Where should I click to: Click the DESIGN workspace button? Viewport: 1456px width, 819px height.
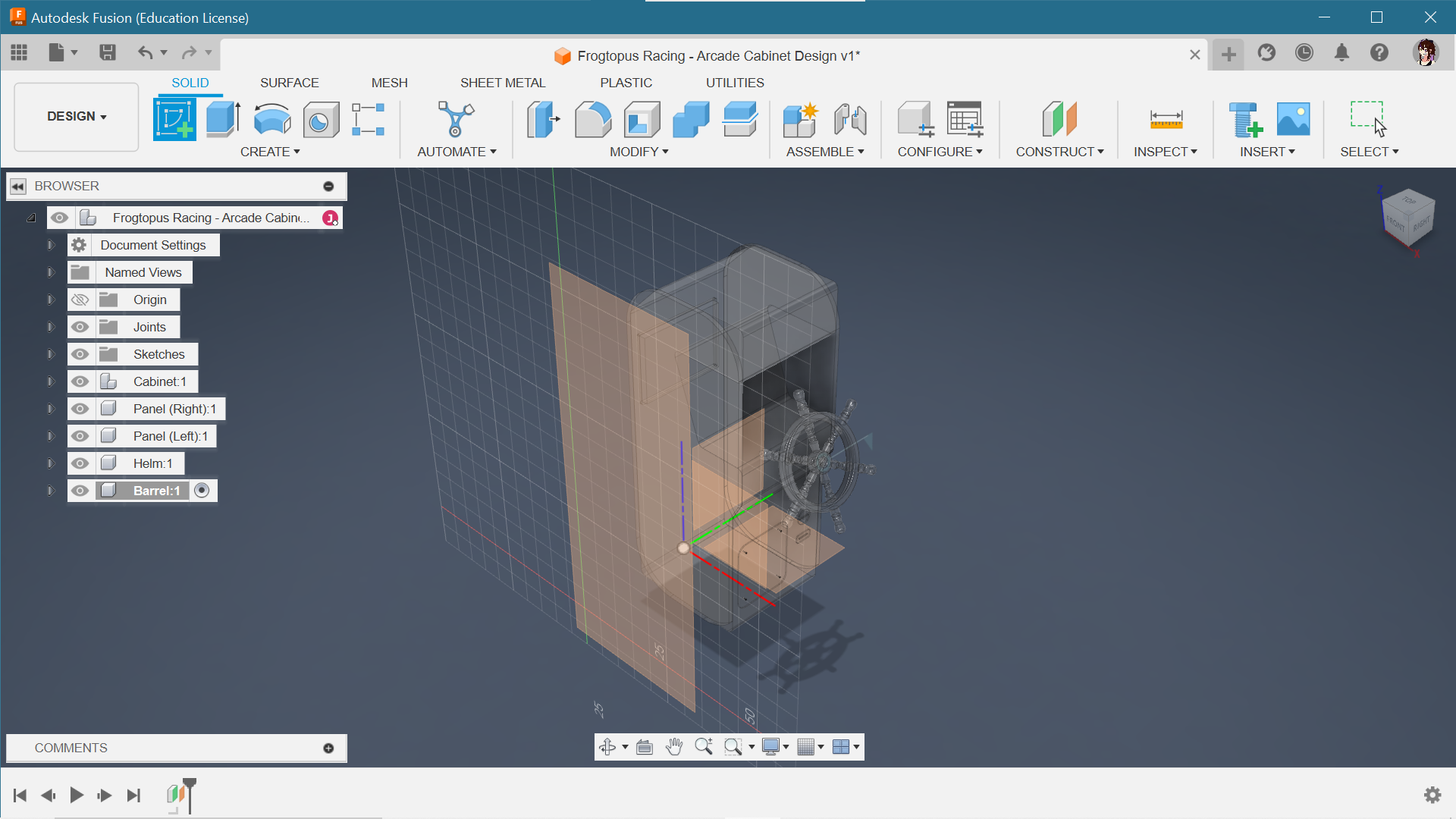pos(76,116)
